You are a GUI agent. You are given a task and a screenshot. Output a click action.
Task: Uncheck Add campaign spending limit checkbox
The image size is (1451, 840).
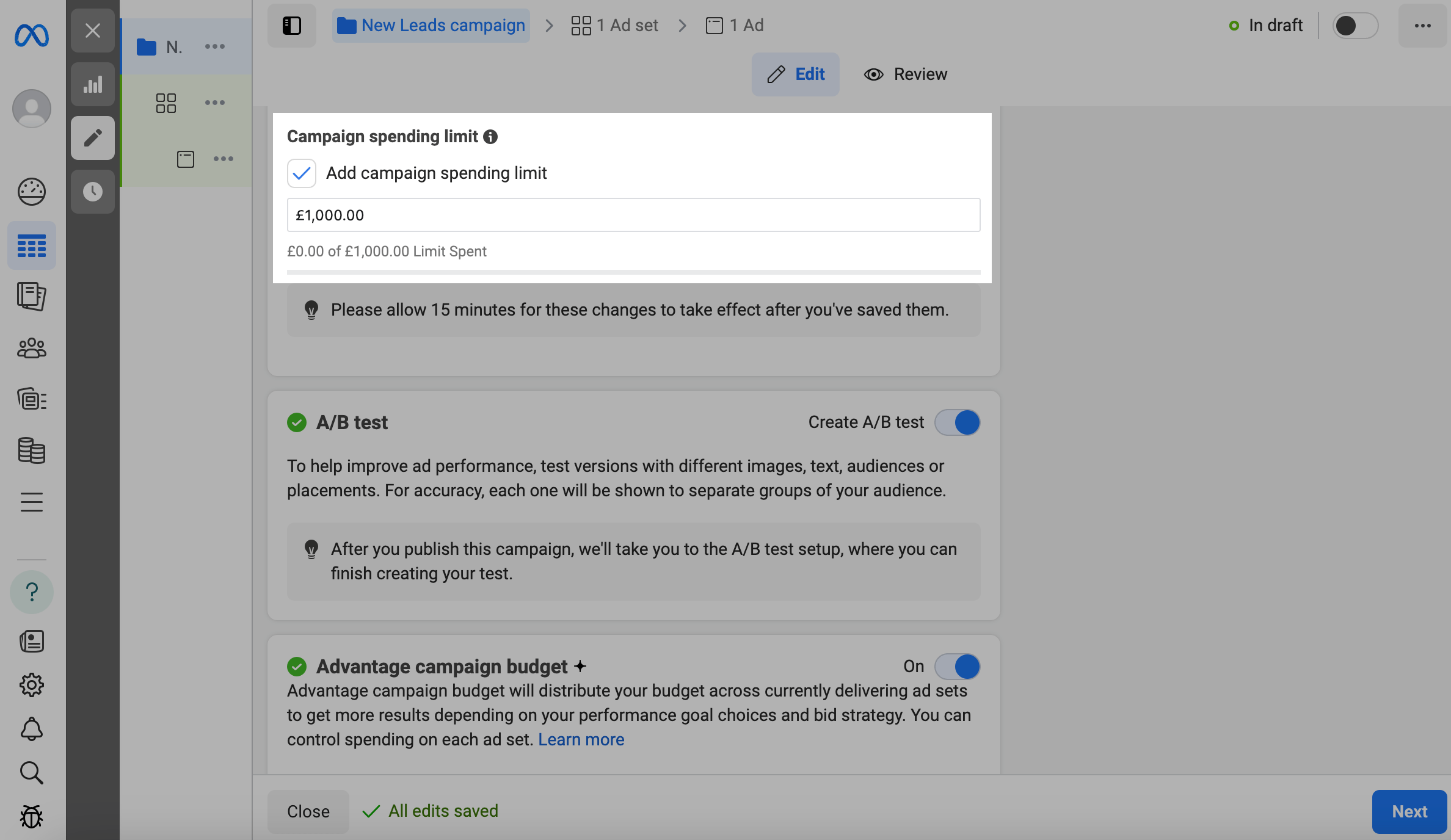click(x=302, y=173)
